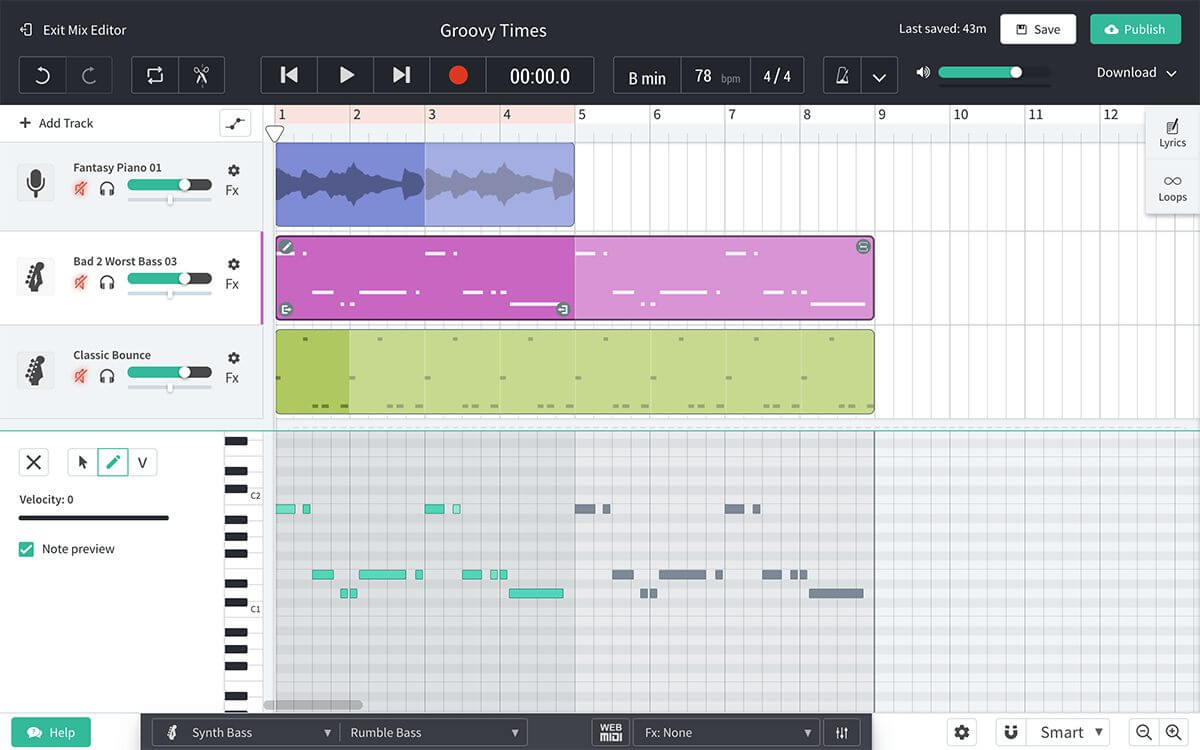
Task: Open the Rumble Bass preset dropdown
Action: tap(434, 732)
